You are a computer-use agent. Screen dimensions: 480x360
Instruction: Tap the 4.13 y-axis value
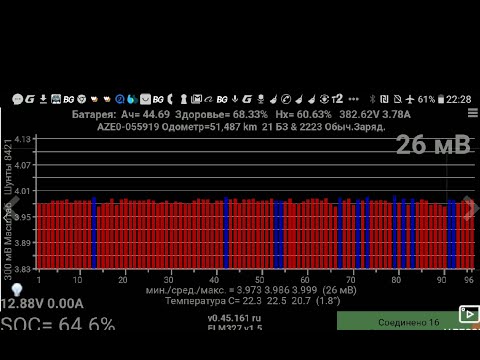click(x=23, y=139)
